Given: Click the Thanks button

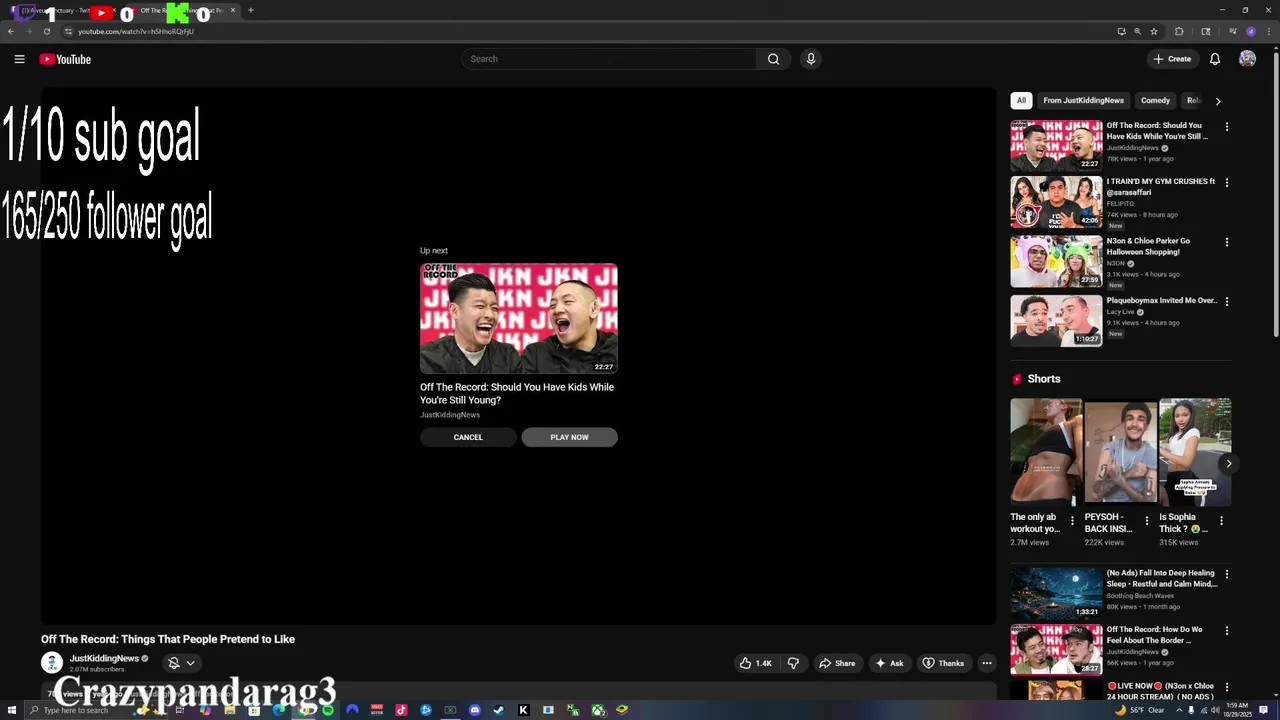Looking at the screenshot, I should 943,663.
